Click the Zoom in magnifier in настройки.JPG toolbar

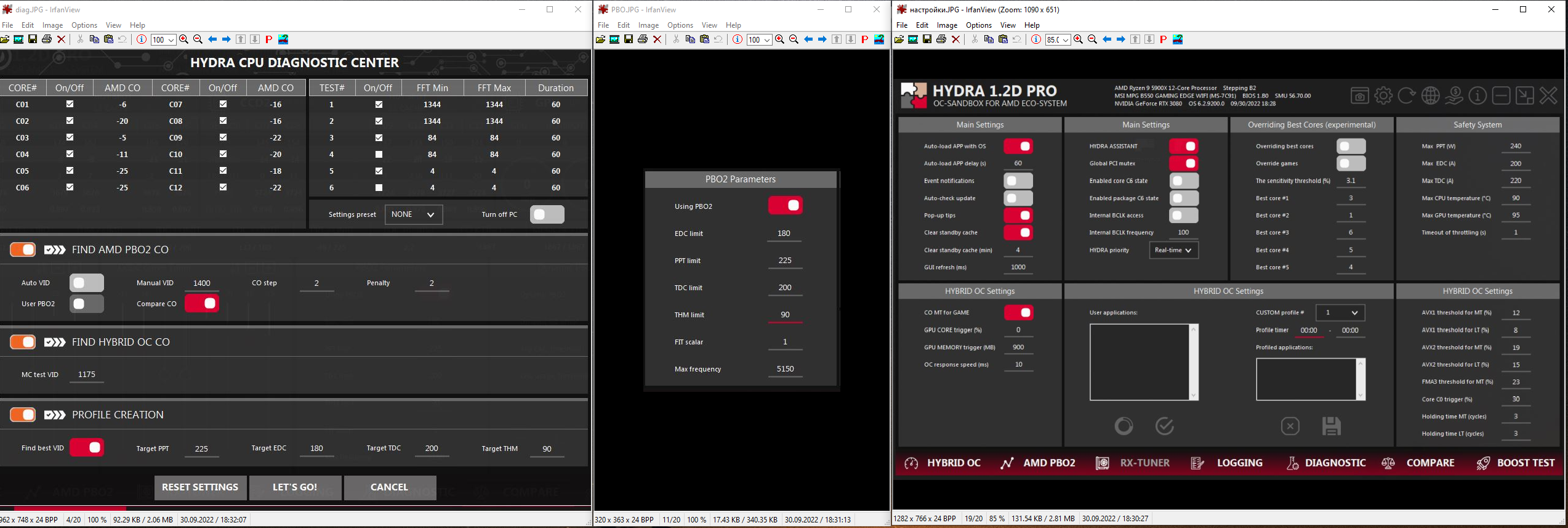[1078, 39]
